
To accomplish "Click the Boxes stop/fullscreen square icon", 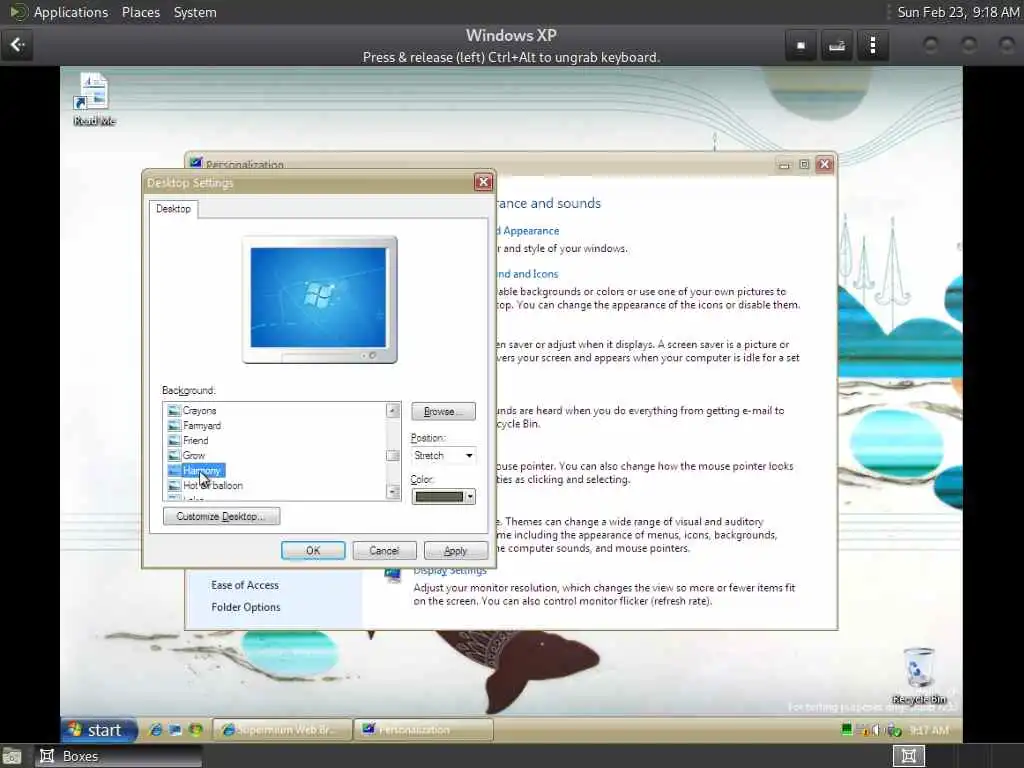I will coord(801,46).
